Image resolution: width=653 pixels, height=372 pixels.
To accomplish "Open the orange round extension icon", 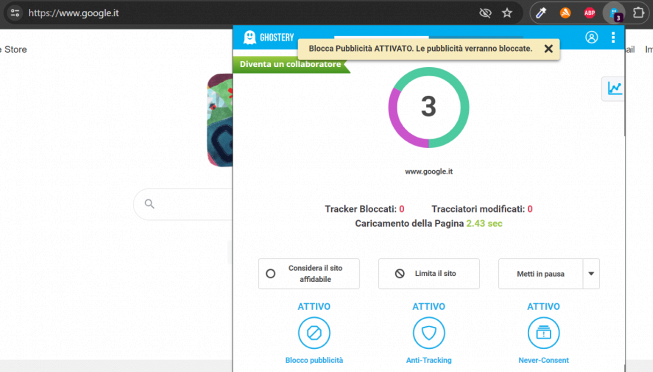I will tap(565, 13).
